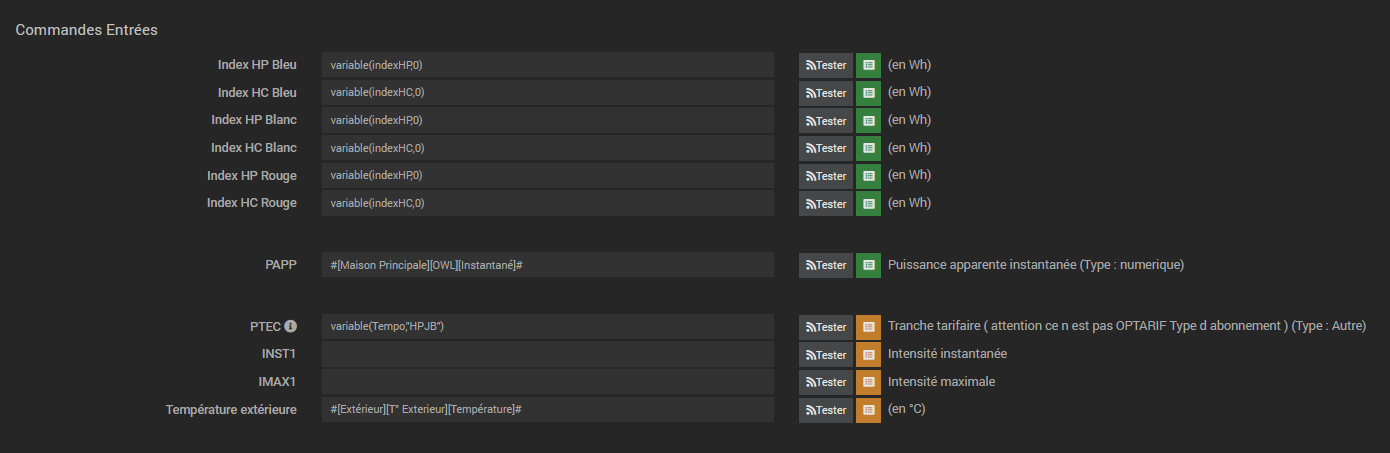Screen dimensions: 1390x453
Task: Test the Température extérieure command
Action: [x=826, y=410]
